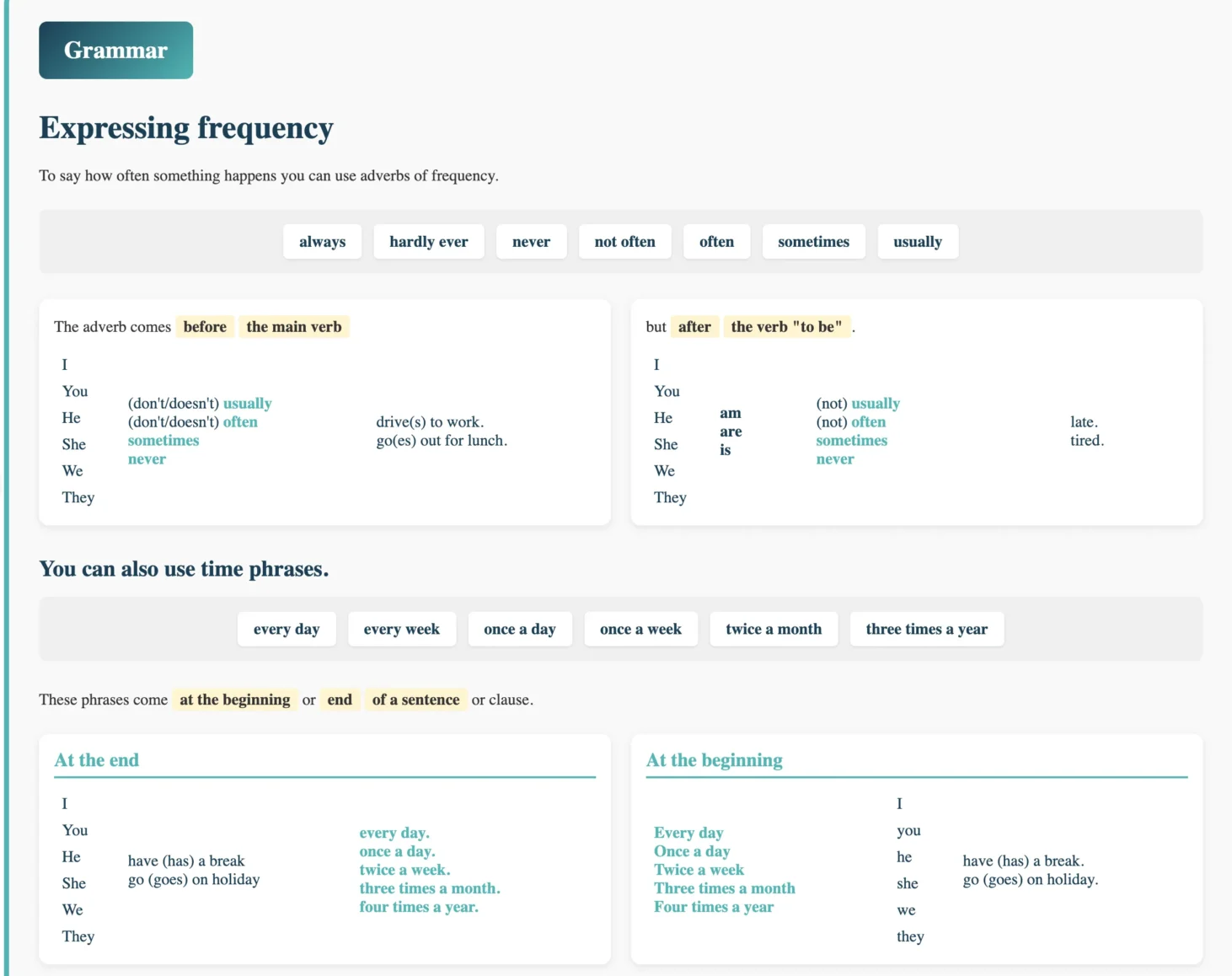The height and width of the screenshot is (976, 1232).
Task: Click pronoun "She" in the to be card
Action: point(666,444)
